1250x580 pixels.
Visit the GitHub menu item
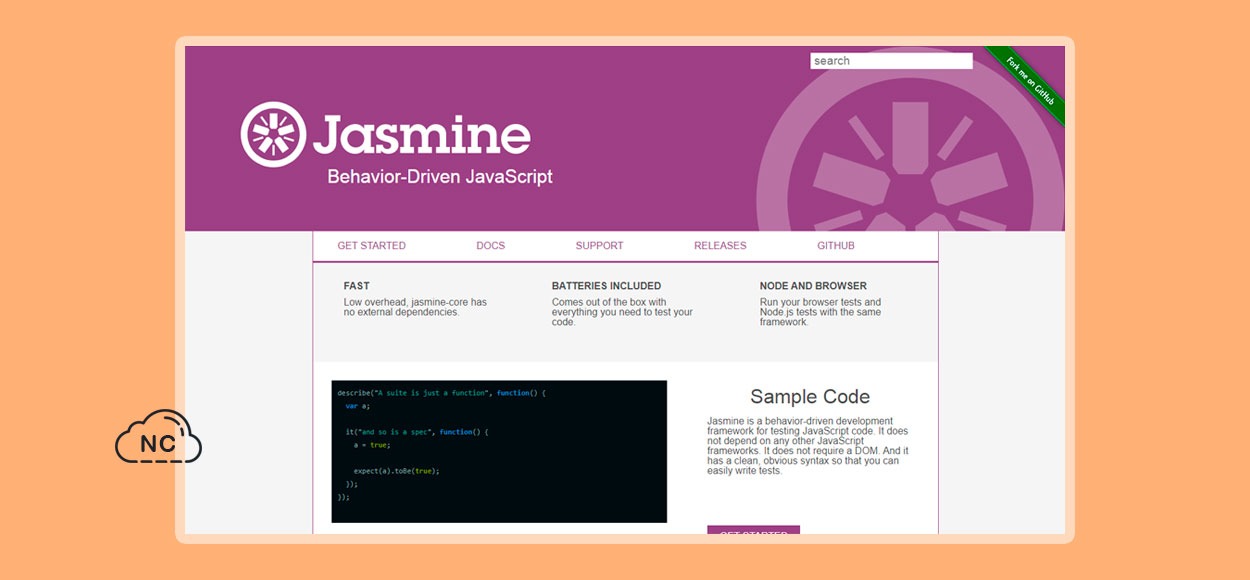pyautogui.click(x=836, y=245)
